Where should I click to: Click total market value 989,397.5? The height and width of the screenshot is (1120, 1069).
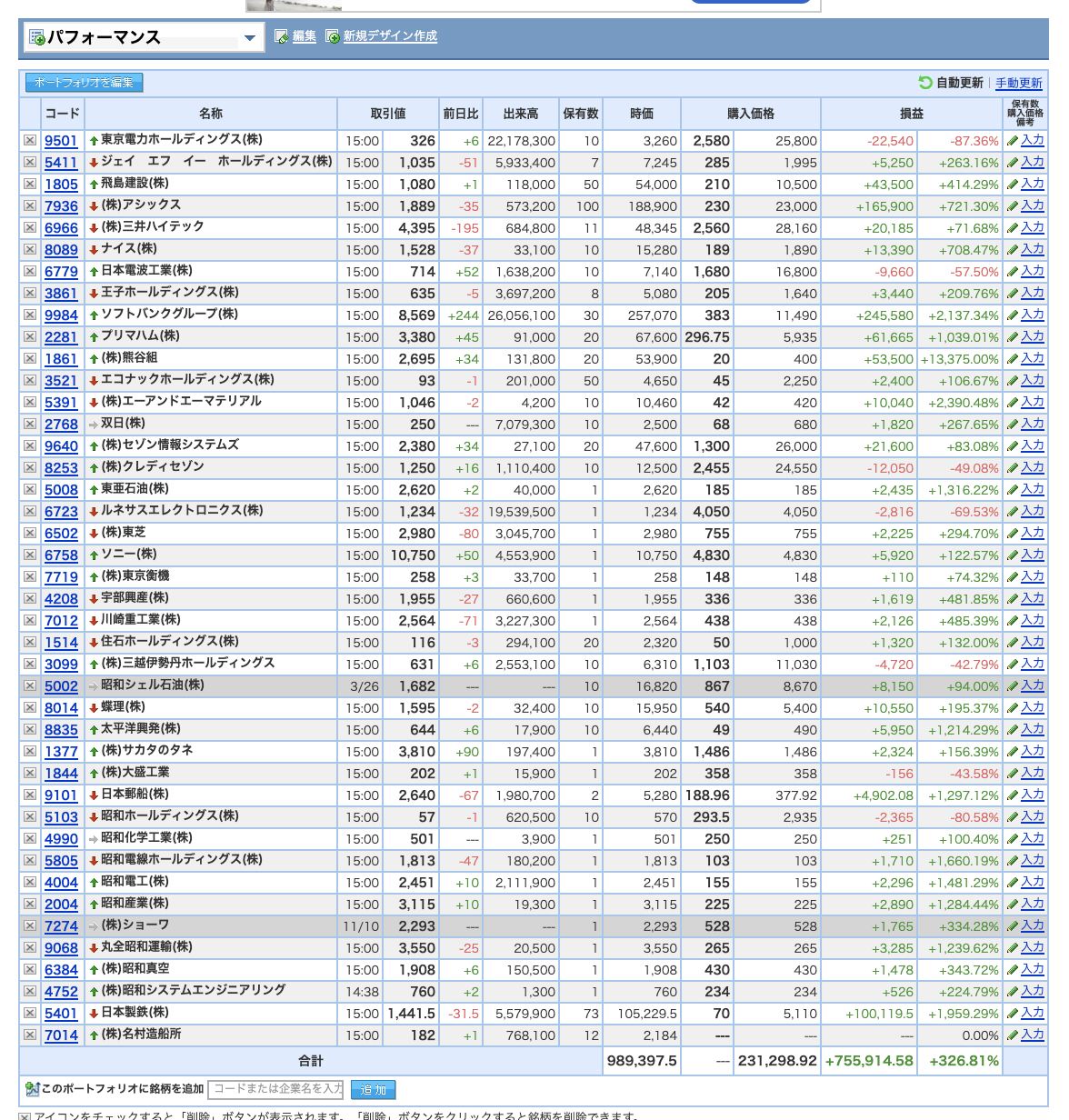click(642, 1061)
